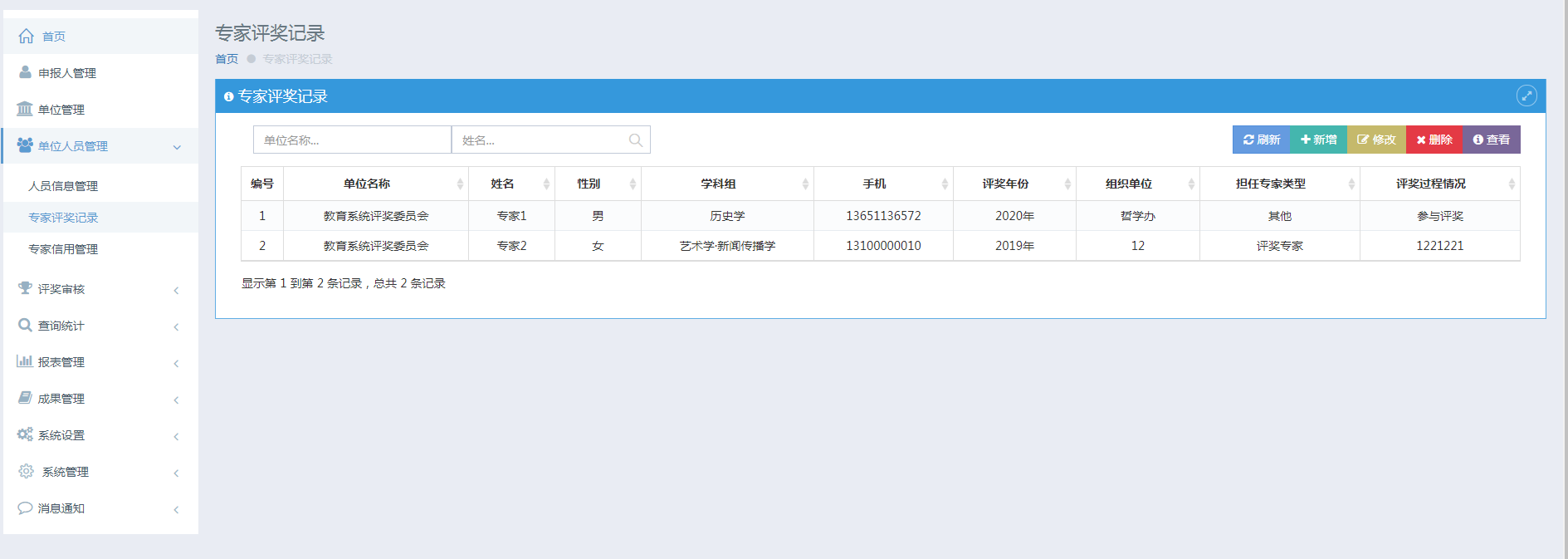Click the 参与评奖 process cell

coord(1439,216)
